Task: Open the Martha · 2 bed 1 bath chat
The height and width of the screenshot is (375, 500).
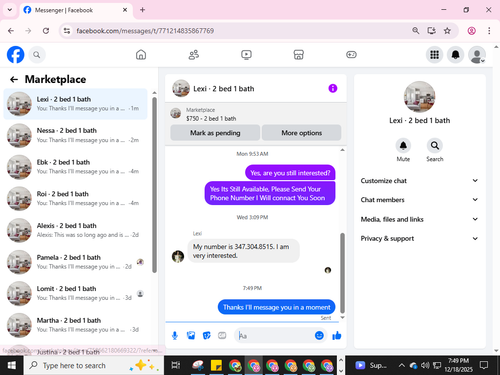Action: click(x=75, y=325)
